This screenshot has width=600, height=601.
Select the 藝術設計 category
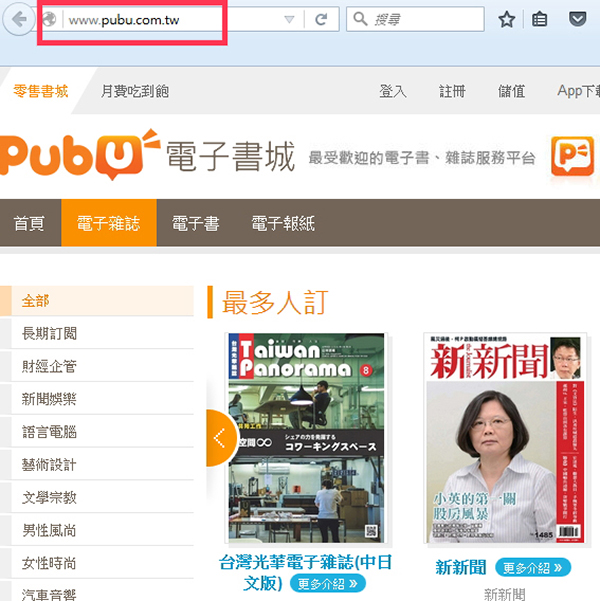point(97,465)
